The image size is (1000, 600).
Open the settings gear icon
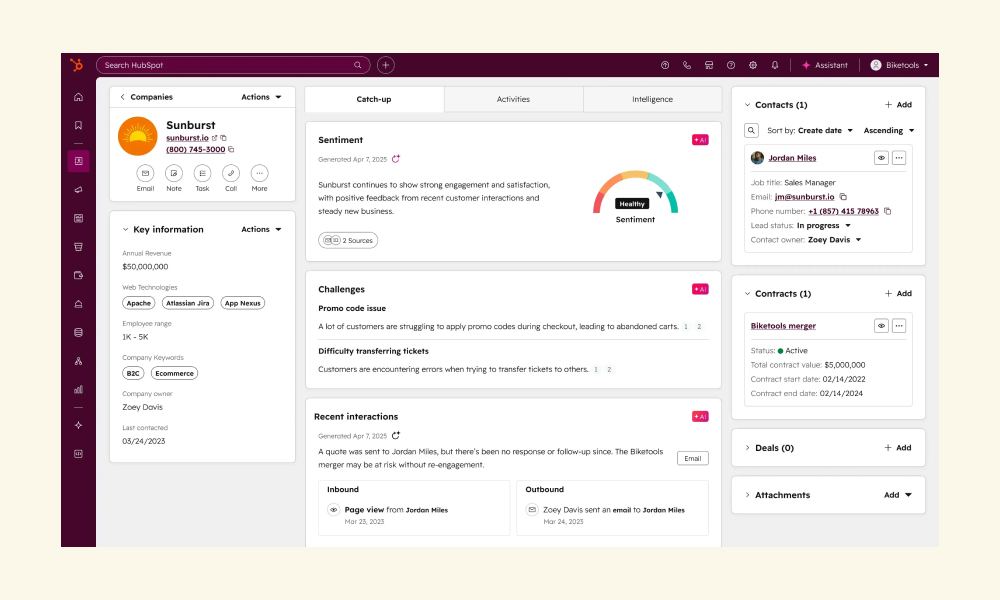point(753,65)
